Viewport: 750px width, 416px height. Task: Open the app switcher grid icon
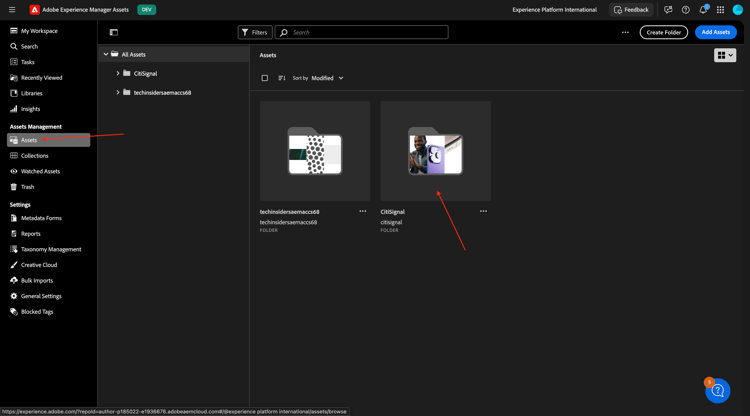(x=720, y=10)
